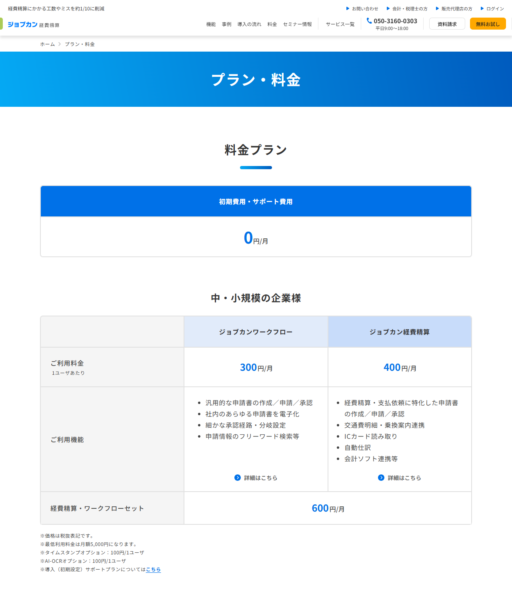Click the circle arrow icon under ジョブカン経費精算 features

click(381, 478)
